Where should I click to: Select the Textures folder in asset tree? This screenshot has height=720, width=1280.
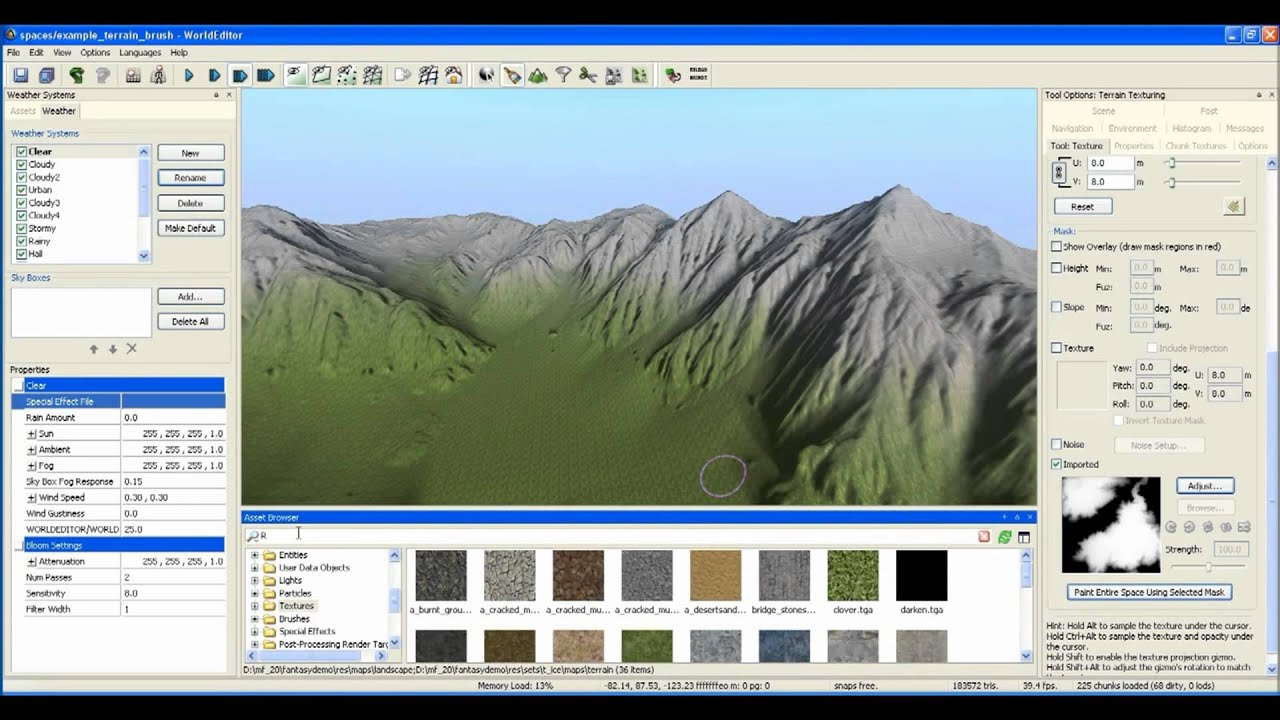296,606
